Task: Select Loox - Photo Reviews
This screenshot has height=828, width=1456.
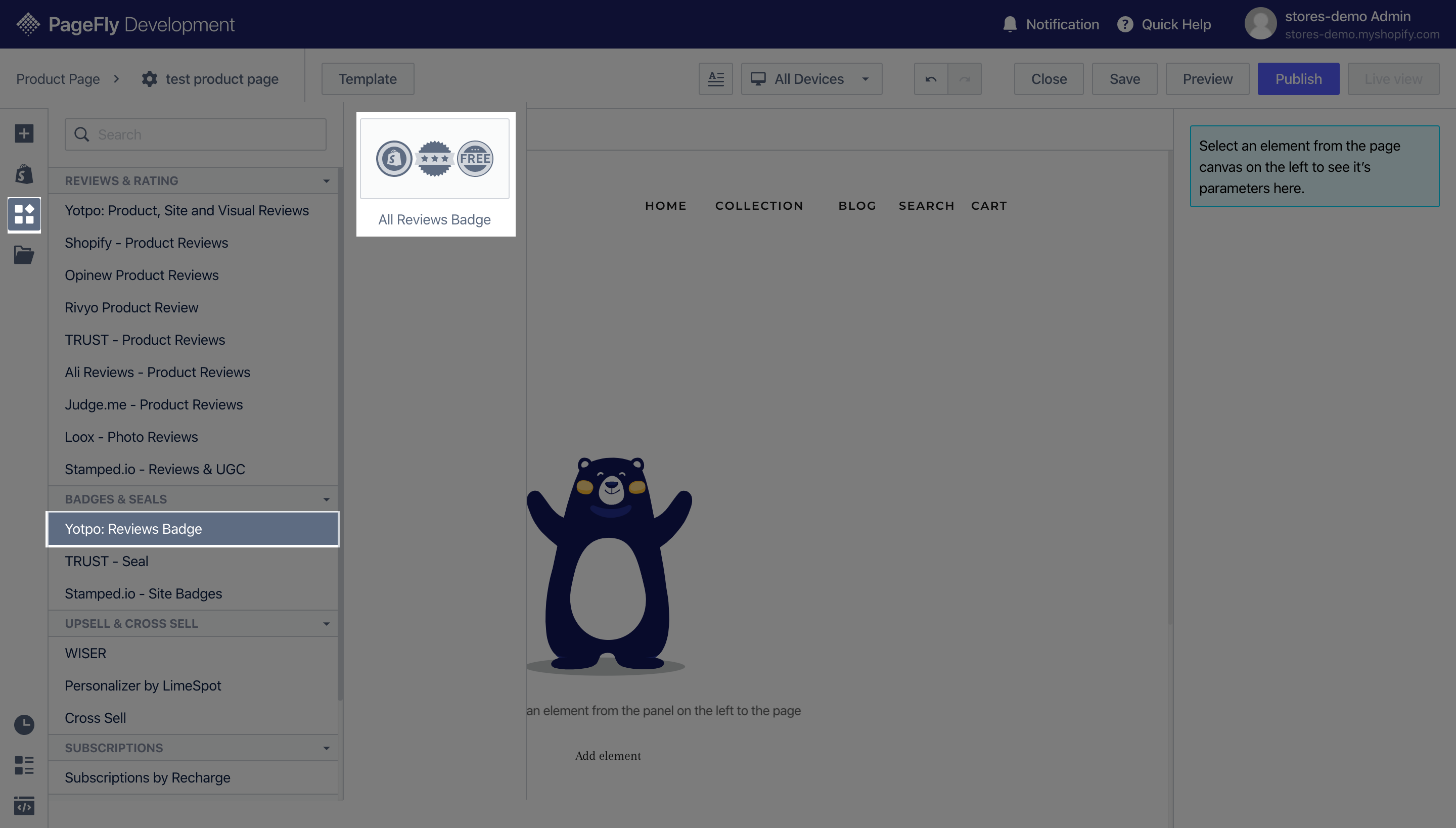Action: pos(193,437)
